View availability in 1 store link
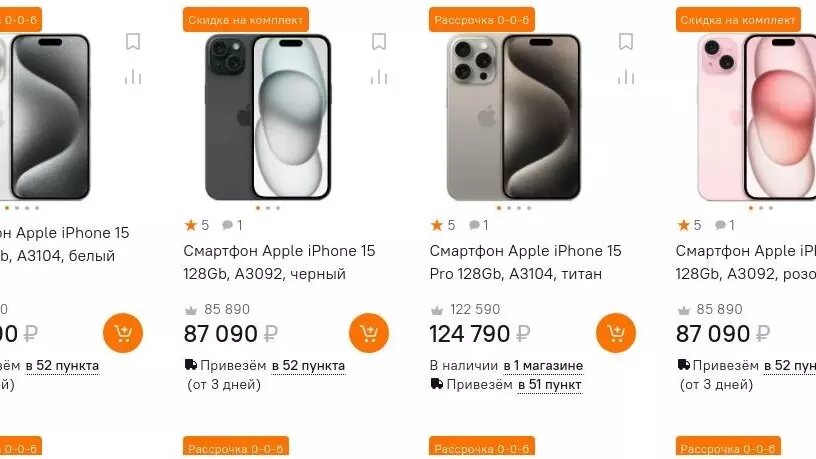 543,366
